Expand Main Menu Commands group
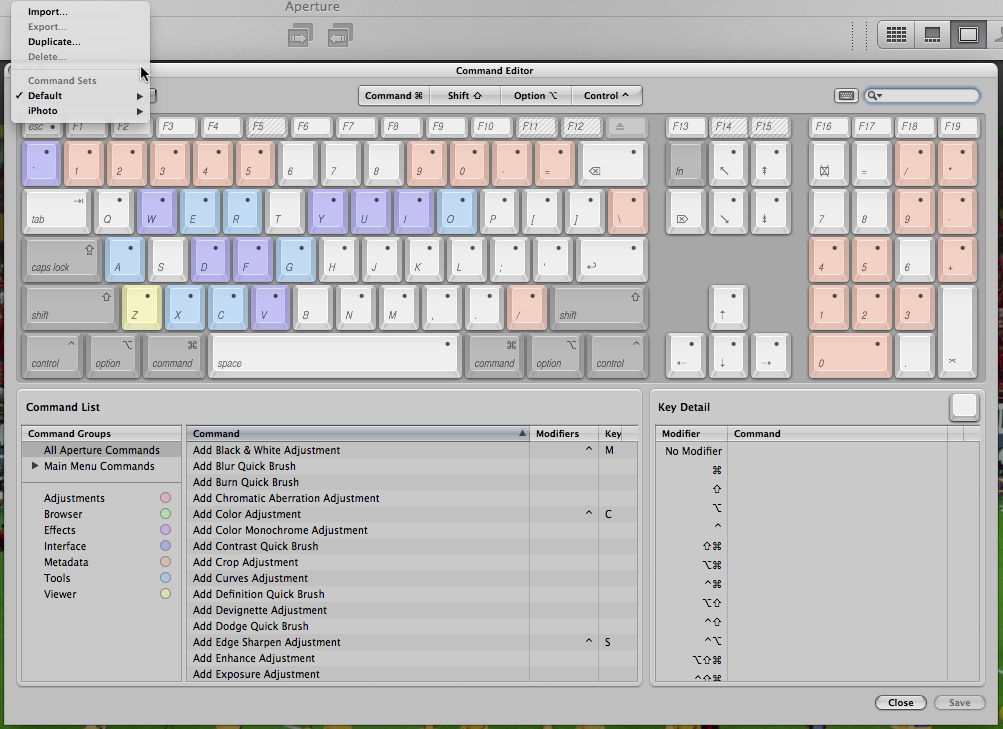The width and height of the screenshot is (1003, 729). 35,466
